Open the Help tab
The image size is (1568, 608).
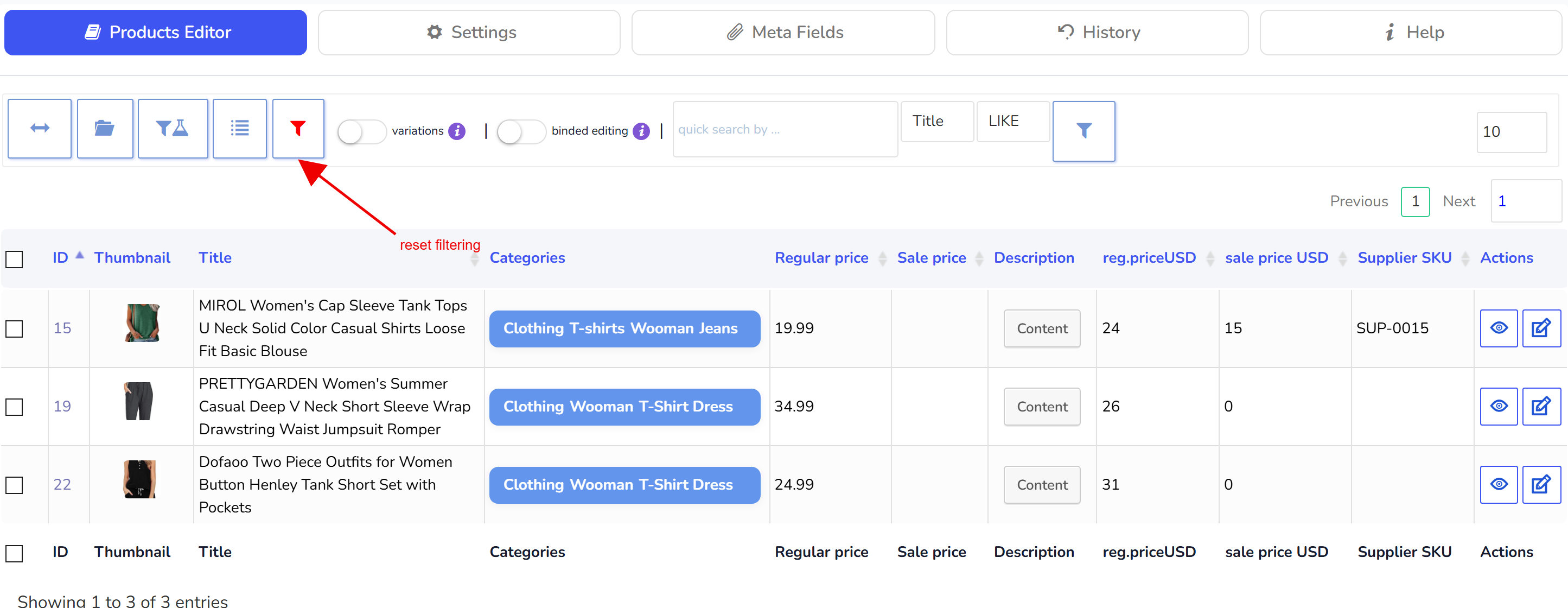[1411, 32]
